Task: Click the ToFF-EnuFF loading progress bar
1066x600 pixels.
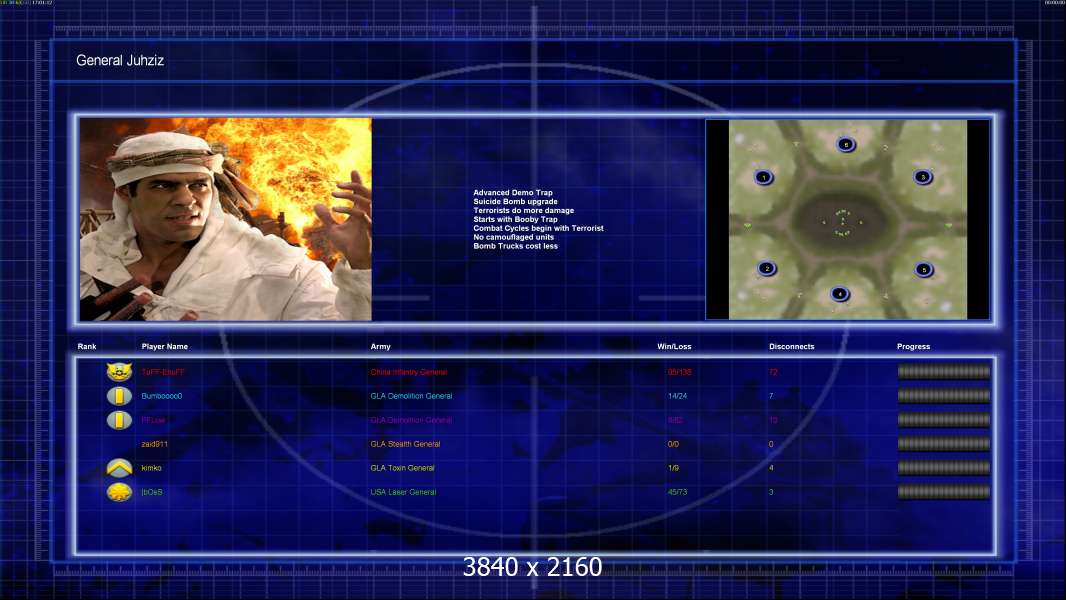Action: coord(944,372)
